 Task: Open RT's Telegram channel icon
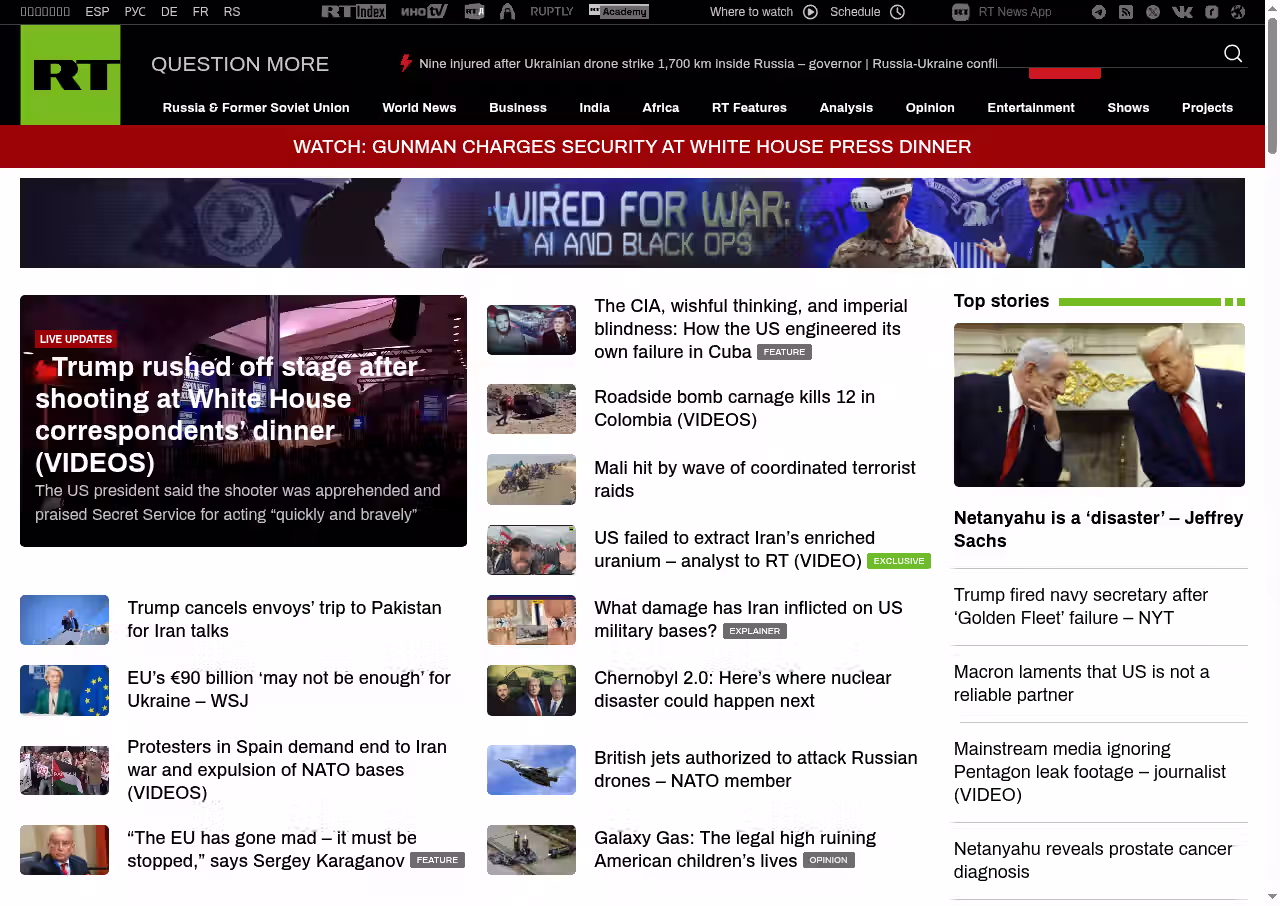(1099, 12)
